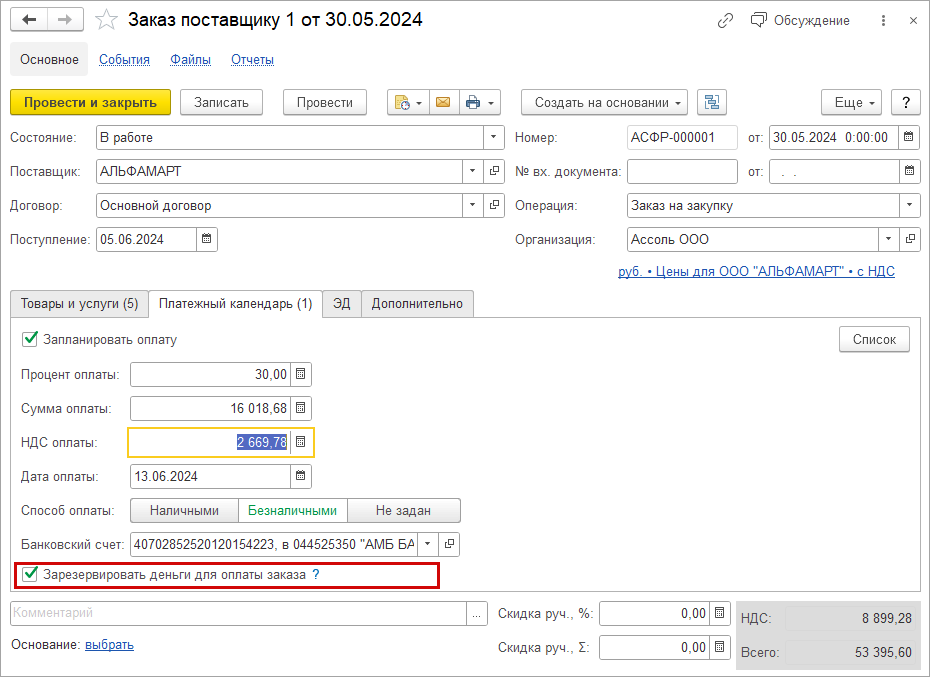The height and width of the screenshot is (677, 930).
Task: Copy link using the chain link icon
Action: pyautogui.click(x=727, y=20)
